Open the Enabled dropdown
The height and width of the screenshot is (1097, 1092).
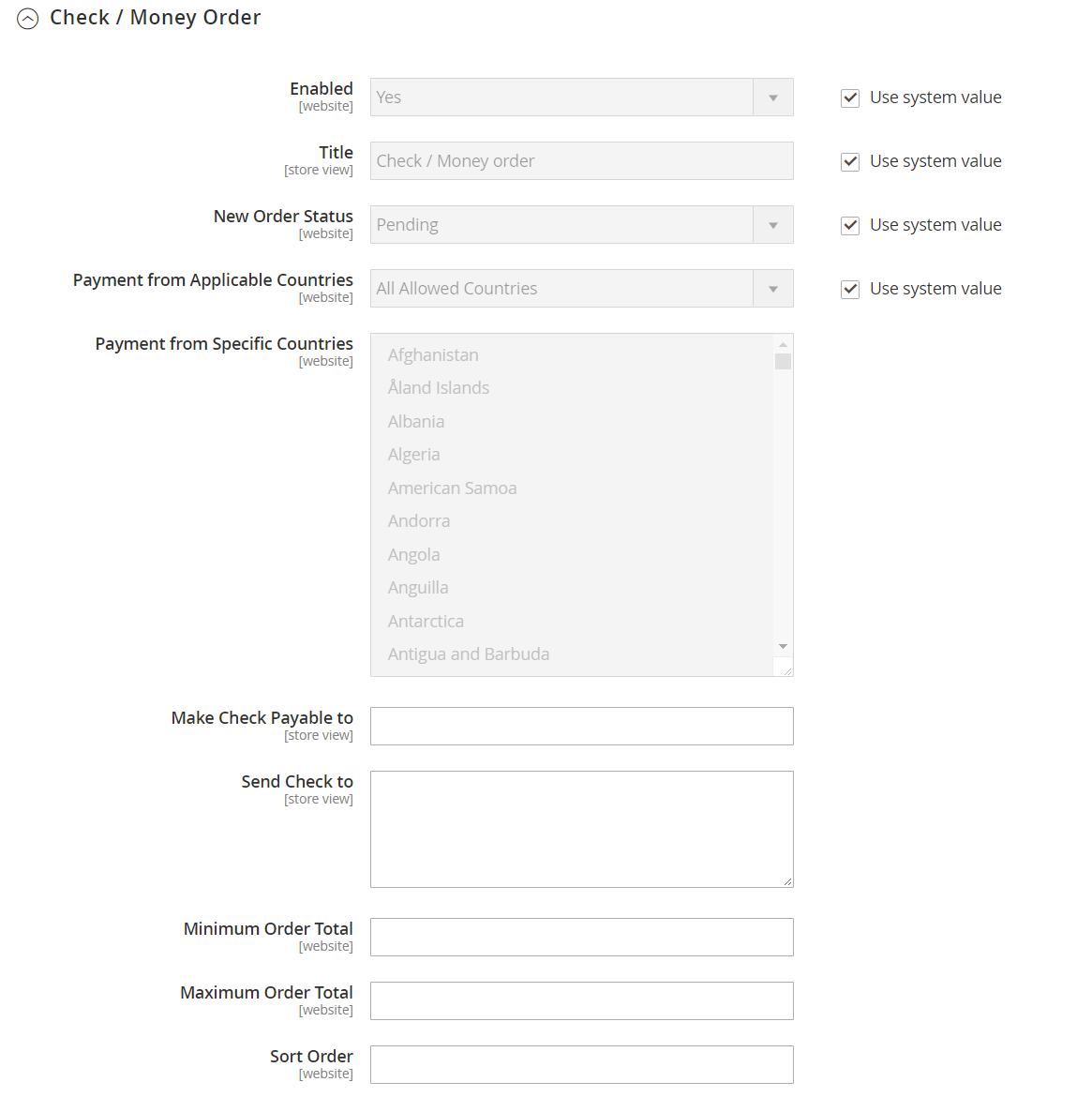pos(581,98)
